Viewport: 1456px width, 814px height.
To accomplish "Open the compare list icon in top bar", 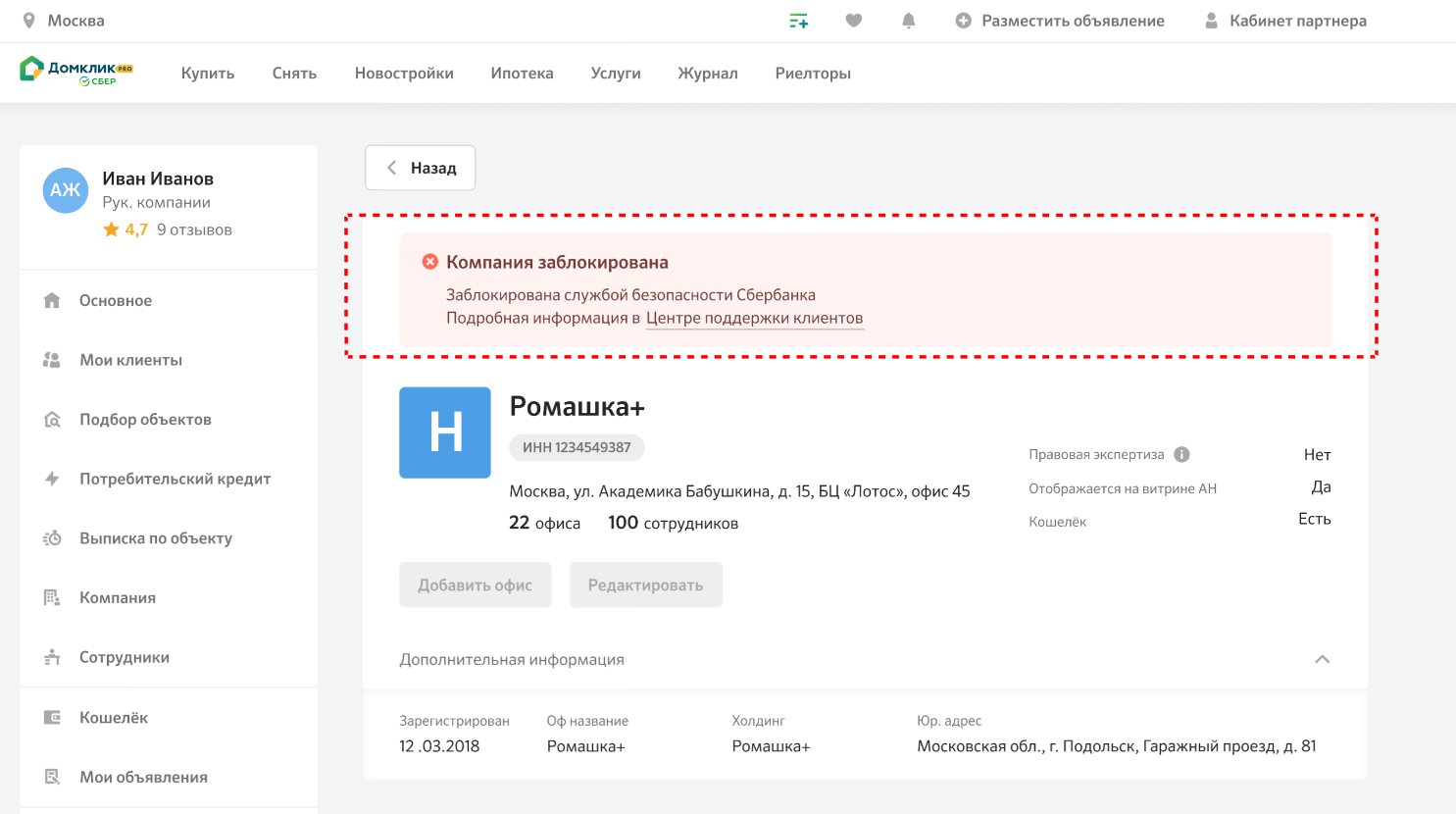I will point(799,21).
